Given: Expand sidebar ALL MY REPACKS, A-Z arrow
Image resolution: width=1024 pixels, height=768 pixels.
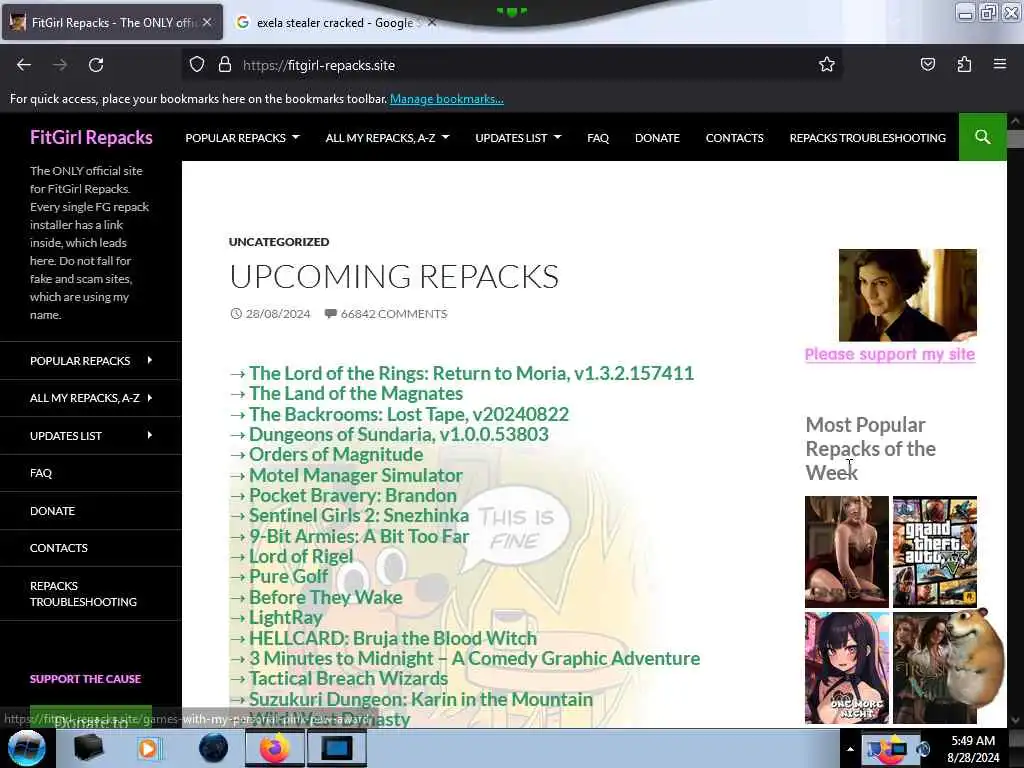Looking at the screenshot, I should [150, 397].
